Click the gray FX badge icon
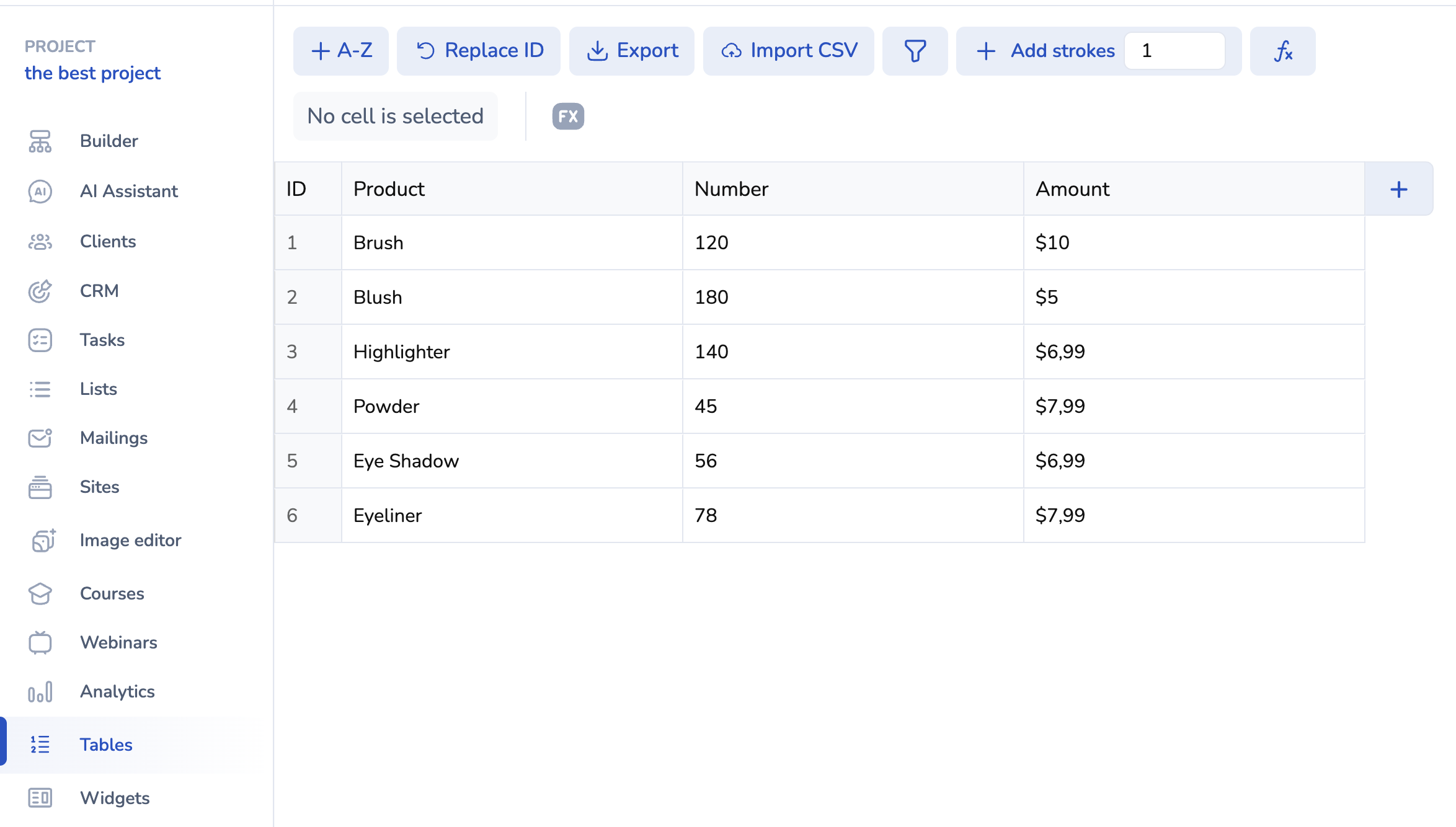The height and width of the screenshot is (827, 1456). coord(568,116)
